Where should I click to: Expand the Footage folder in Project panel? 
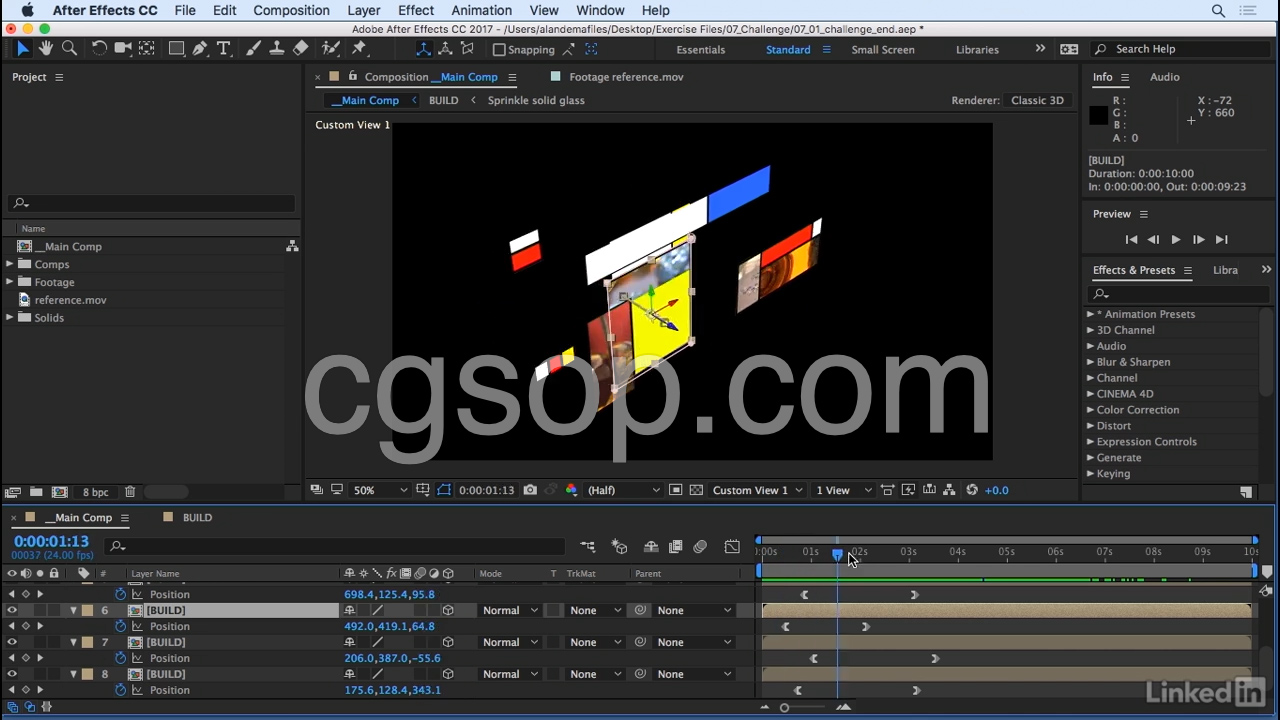click(10, 282)
